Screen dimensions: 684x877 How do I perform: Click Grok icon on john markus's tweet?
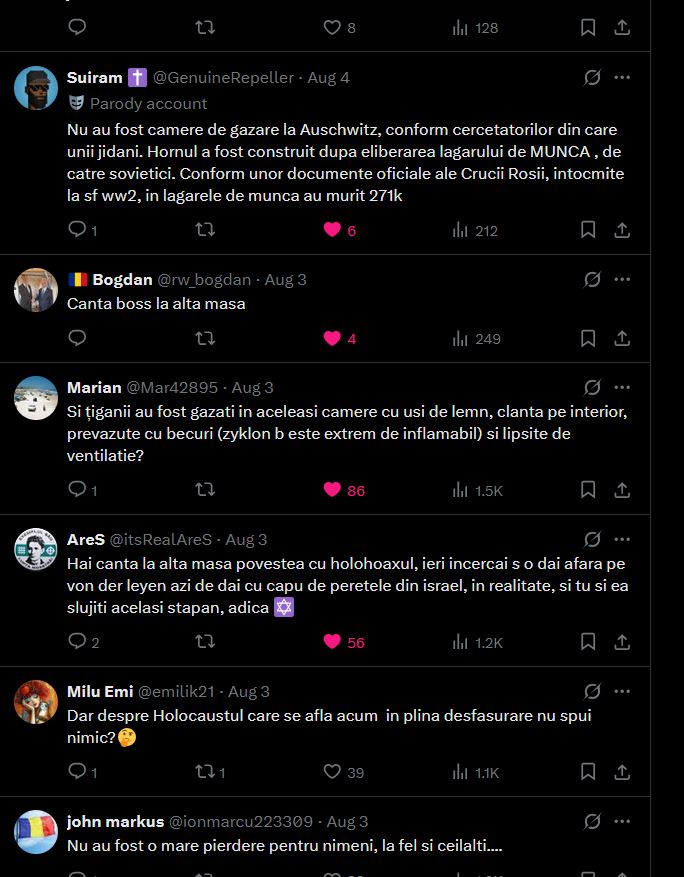tap(592, 821)
